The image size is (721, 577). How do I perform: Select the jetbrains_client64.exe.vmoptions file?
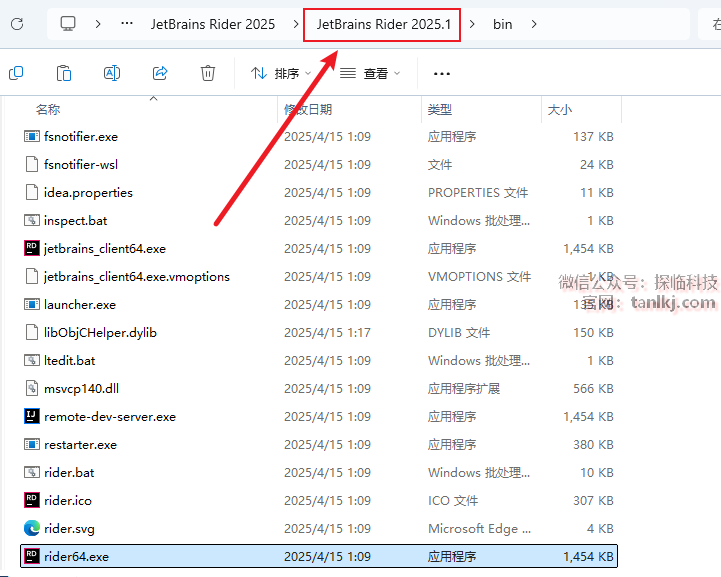coord(136,276)
